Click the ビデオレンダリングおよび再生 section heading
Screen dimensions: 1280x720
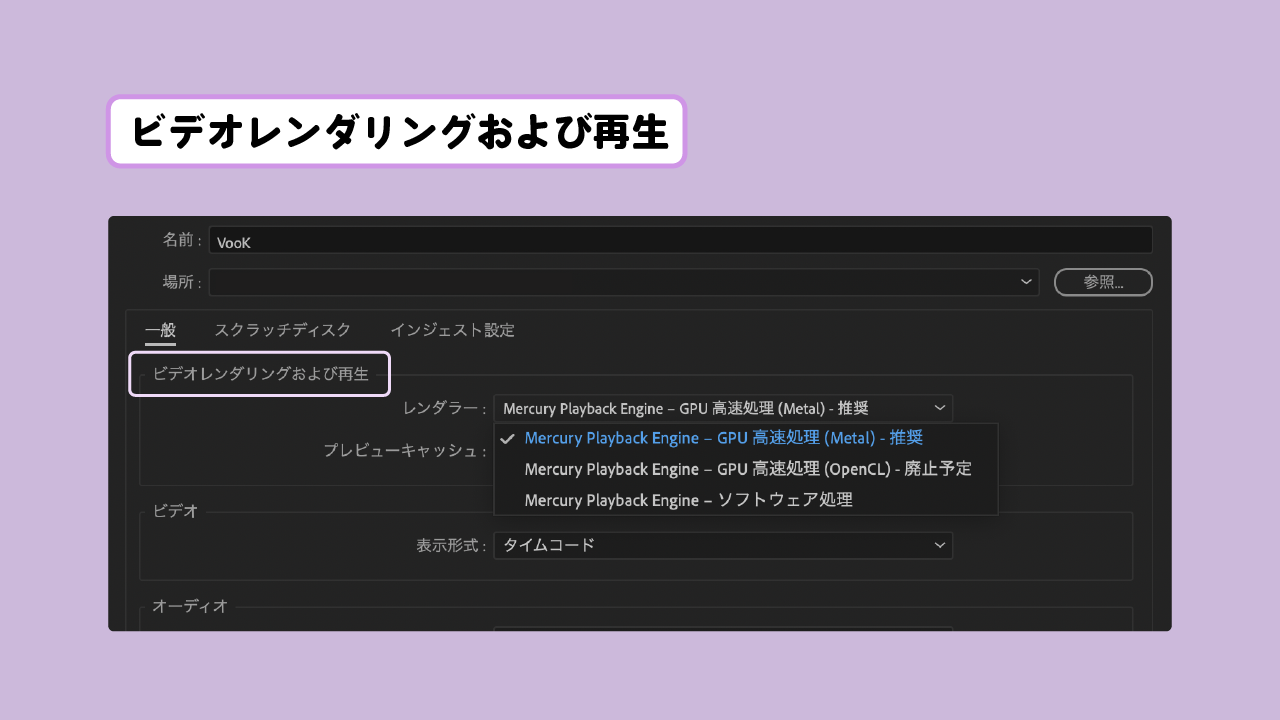[259, 373]
